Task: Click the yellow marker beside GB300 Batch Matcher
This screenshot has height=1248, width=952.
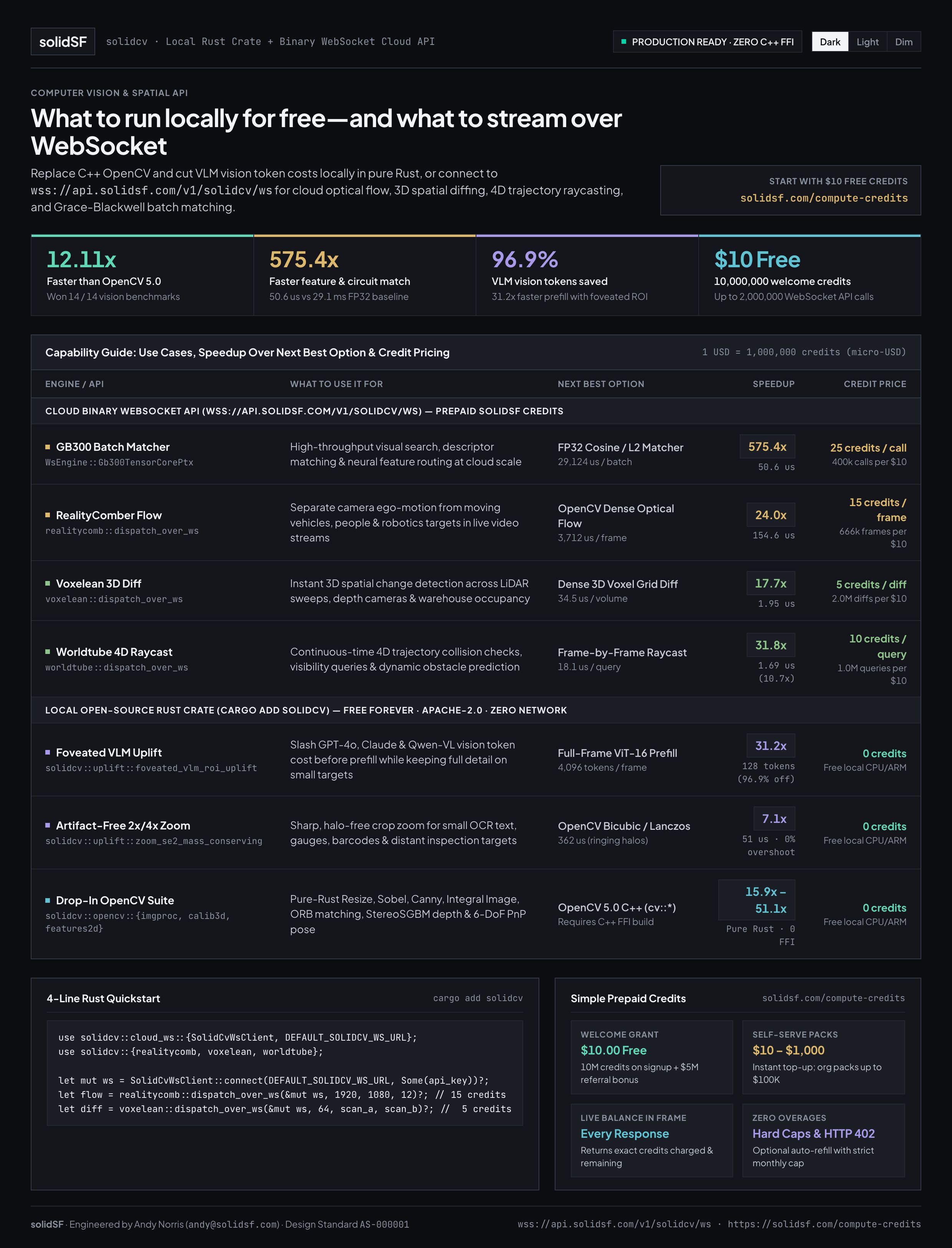Action: [x=48, y=447]
